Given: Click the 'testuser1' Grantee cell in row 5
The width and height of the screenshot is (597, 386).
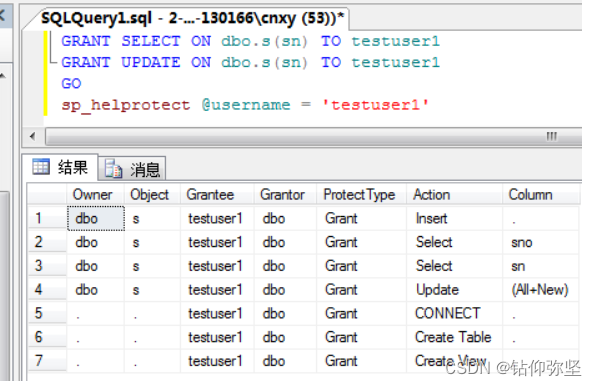Looking at the screenshot, I should click(x=217, y=313).
